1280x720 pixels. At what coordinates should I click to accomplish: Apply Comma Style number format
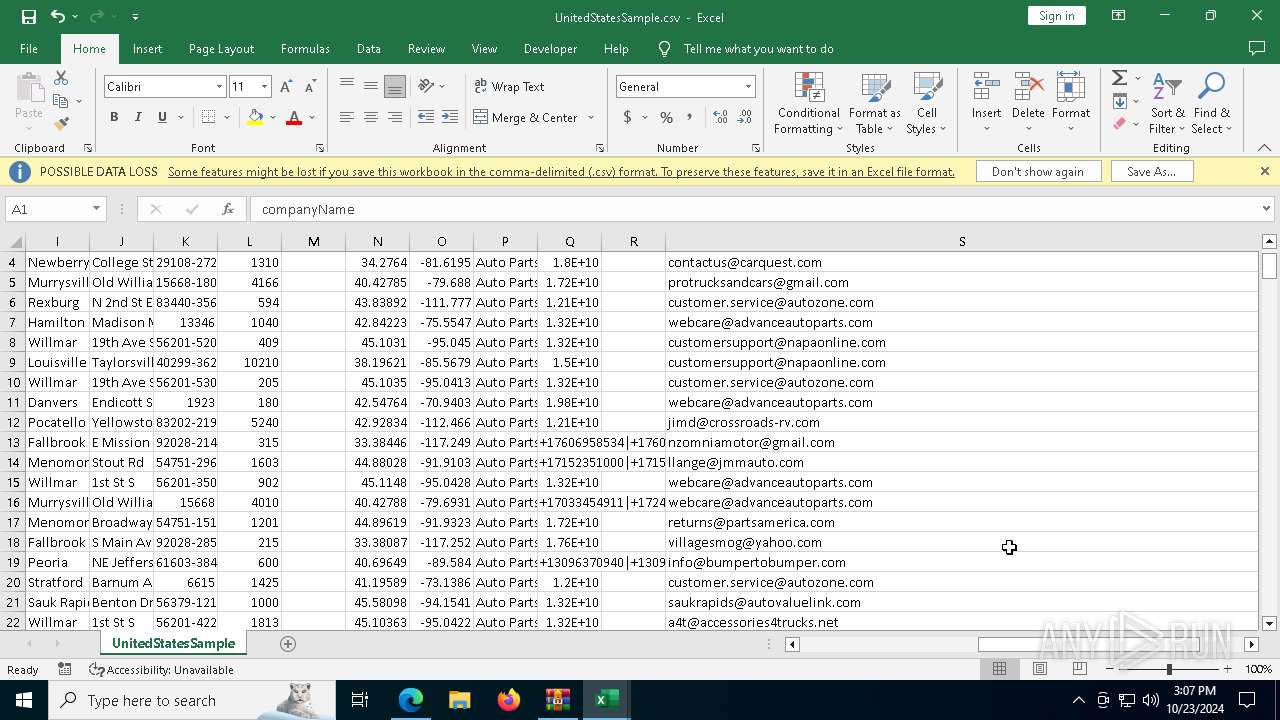pos(689,117)
